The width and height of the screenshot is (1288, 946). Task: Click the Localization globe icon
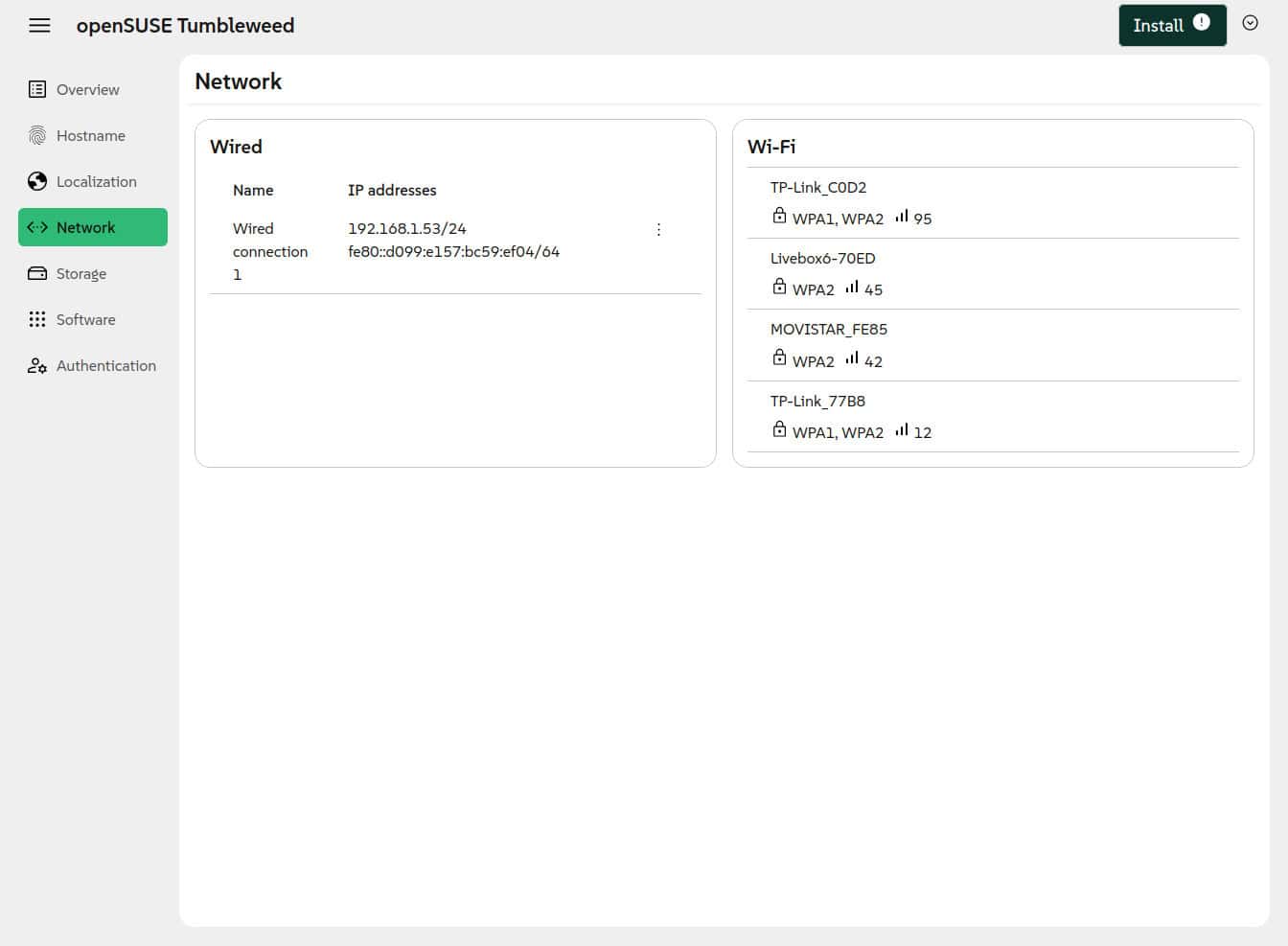(37, 182)
